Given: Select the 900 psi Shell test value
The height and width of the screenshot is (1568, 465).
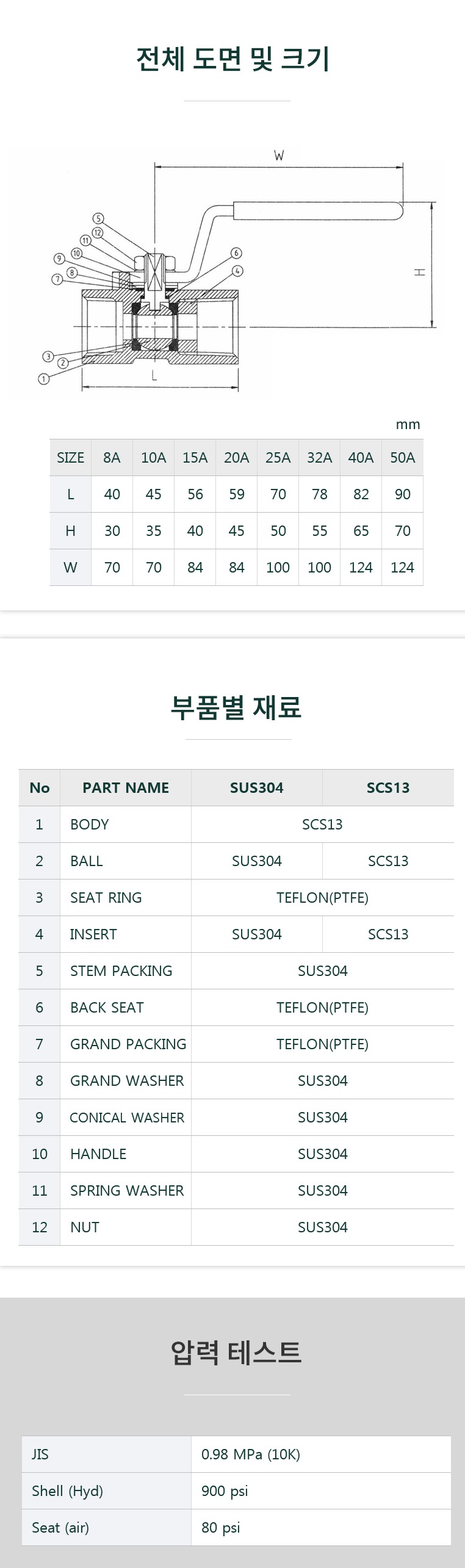Looking at the screenshot, I should pyautogui.click(x=225, y=1491).
